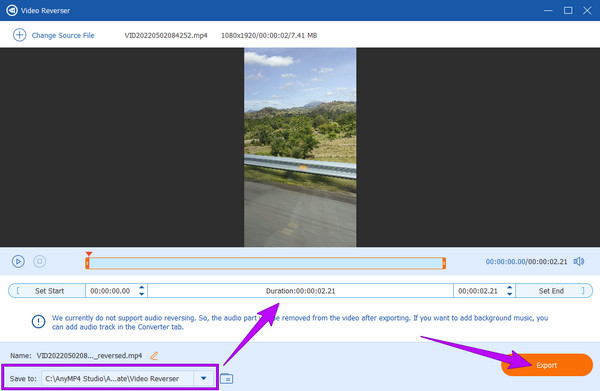Click the playback time 00:00:00.00/00:00:02.21
Image resolution: width=600 pixels, height=391 pixels.
(x=526, y=262)
